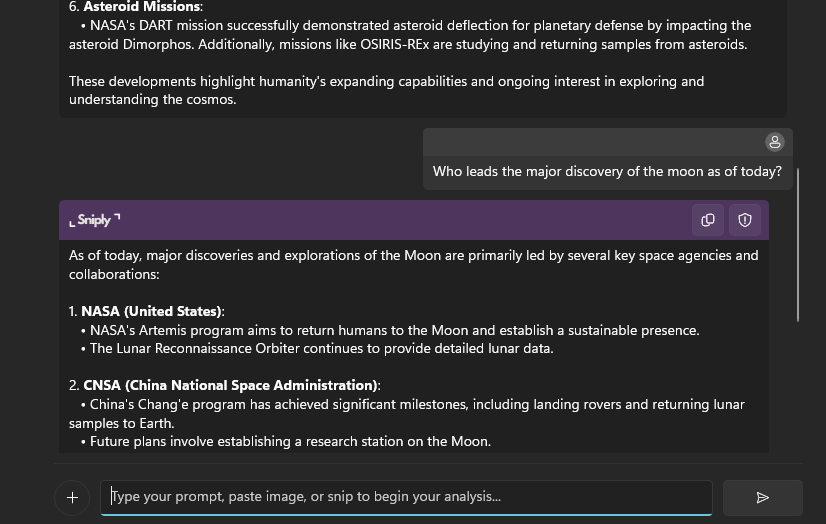Click the Artemis program bullet point
This screenshot has width=826, height=524.
(394, 330)
